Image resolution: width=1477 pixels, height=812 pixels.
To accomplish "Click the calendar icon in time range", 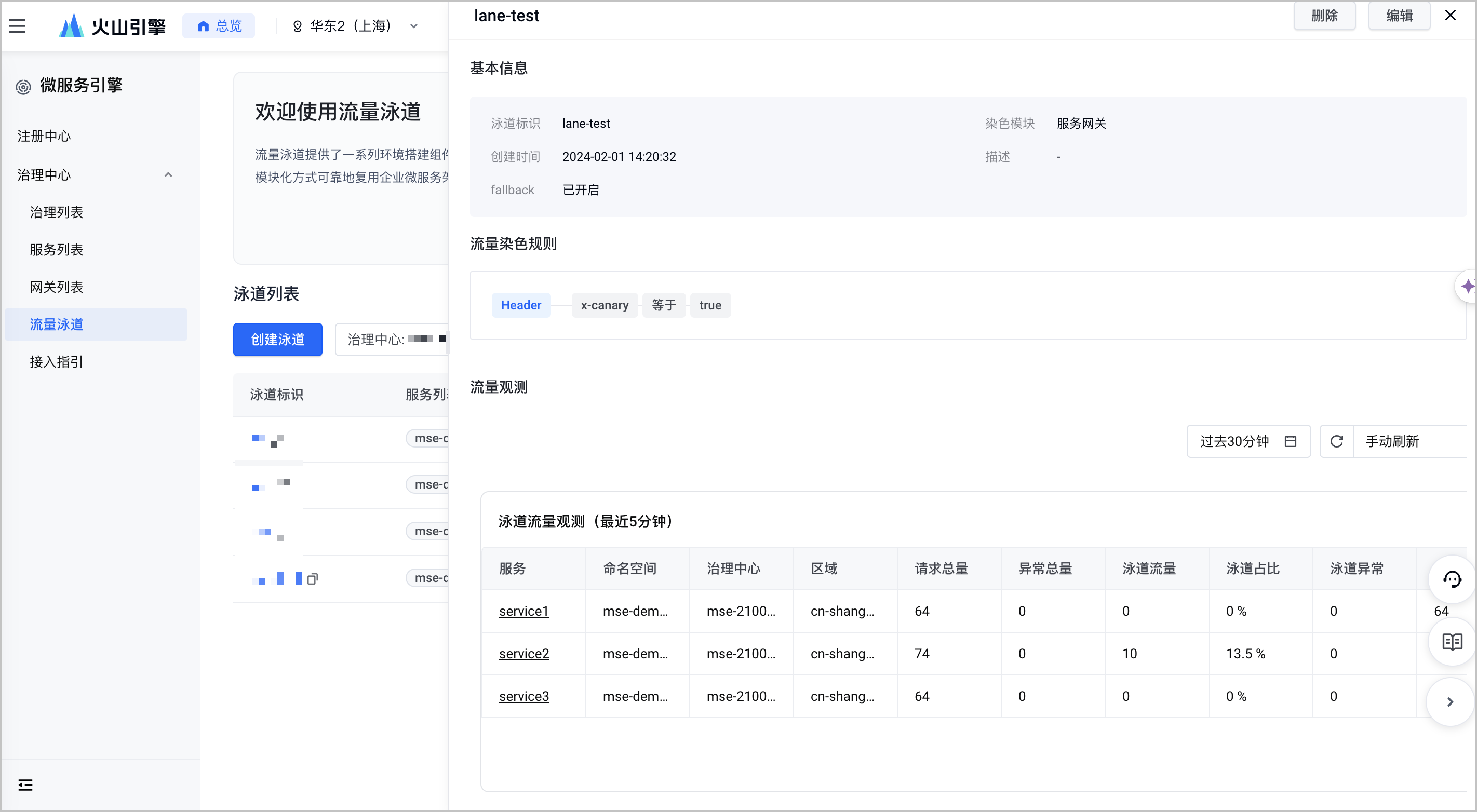I will pos(1290,441).
